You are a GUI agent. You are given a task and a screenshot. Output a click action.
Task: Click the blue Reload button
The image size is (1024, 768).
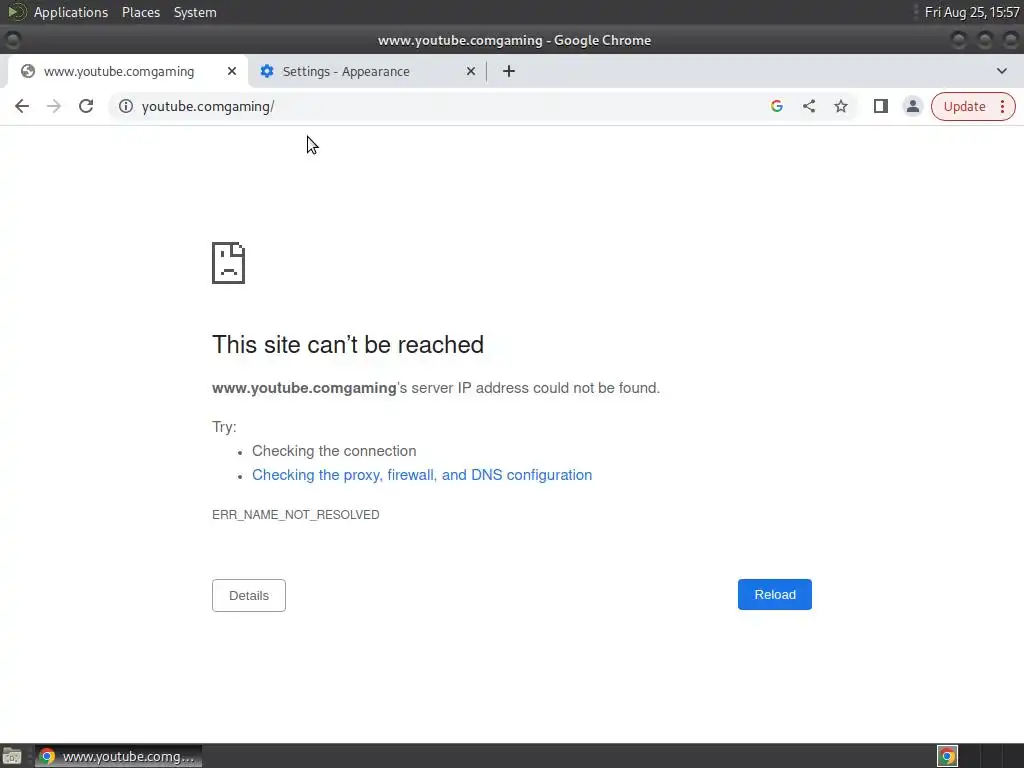[775, 595]
